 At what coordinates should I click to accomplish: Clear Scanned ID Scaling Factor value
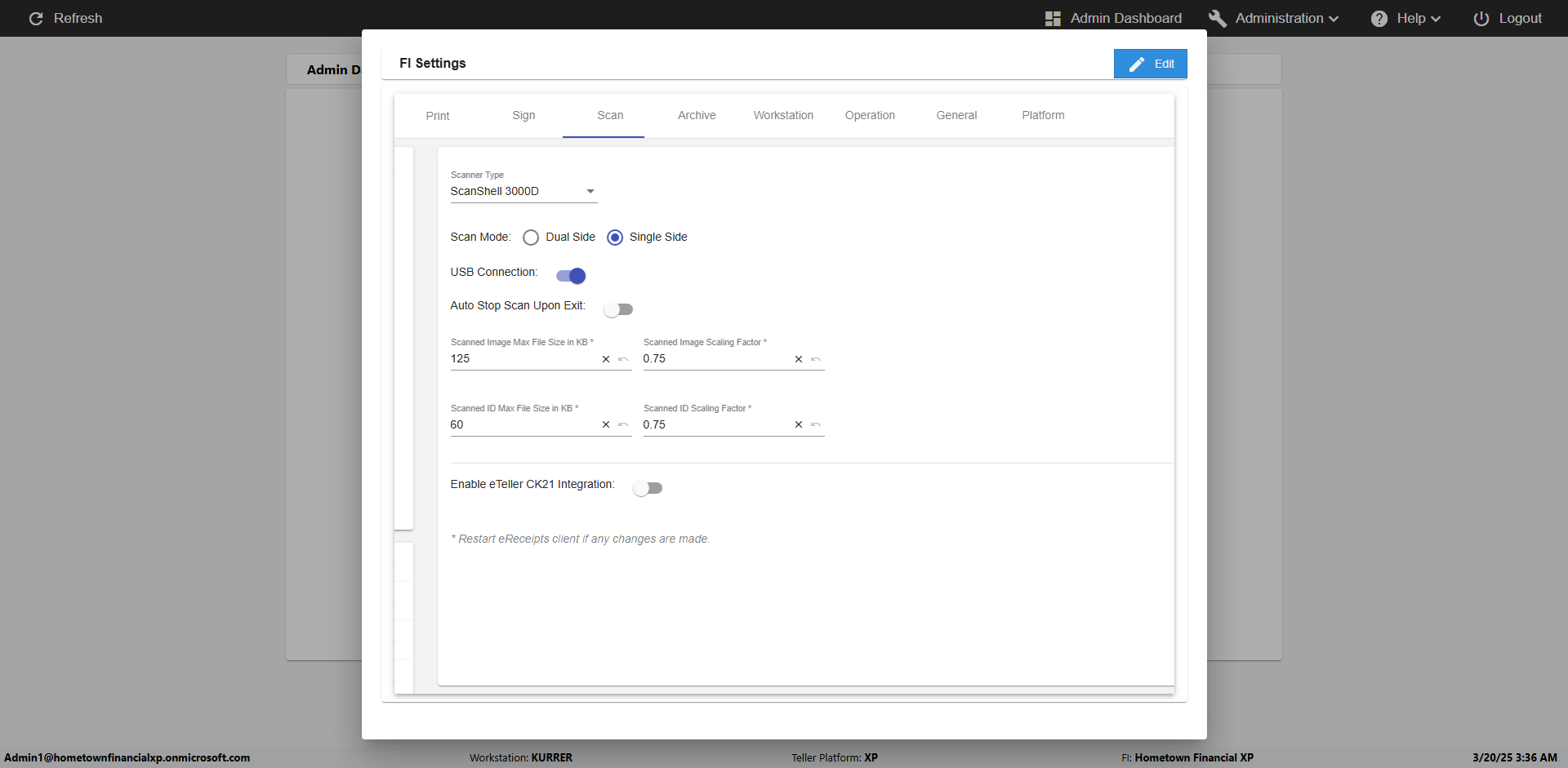[799, 424]
